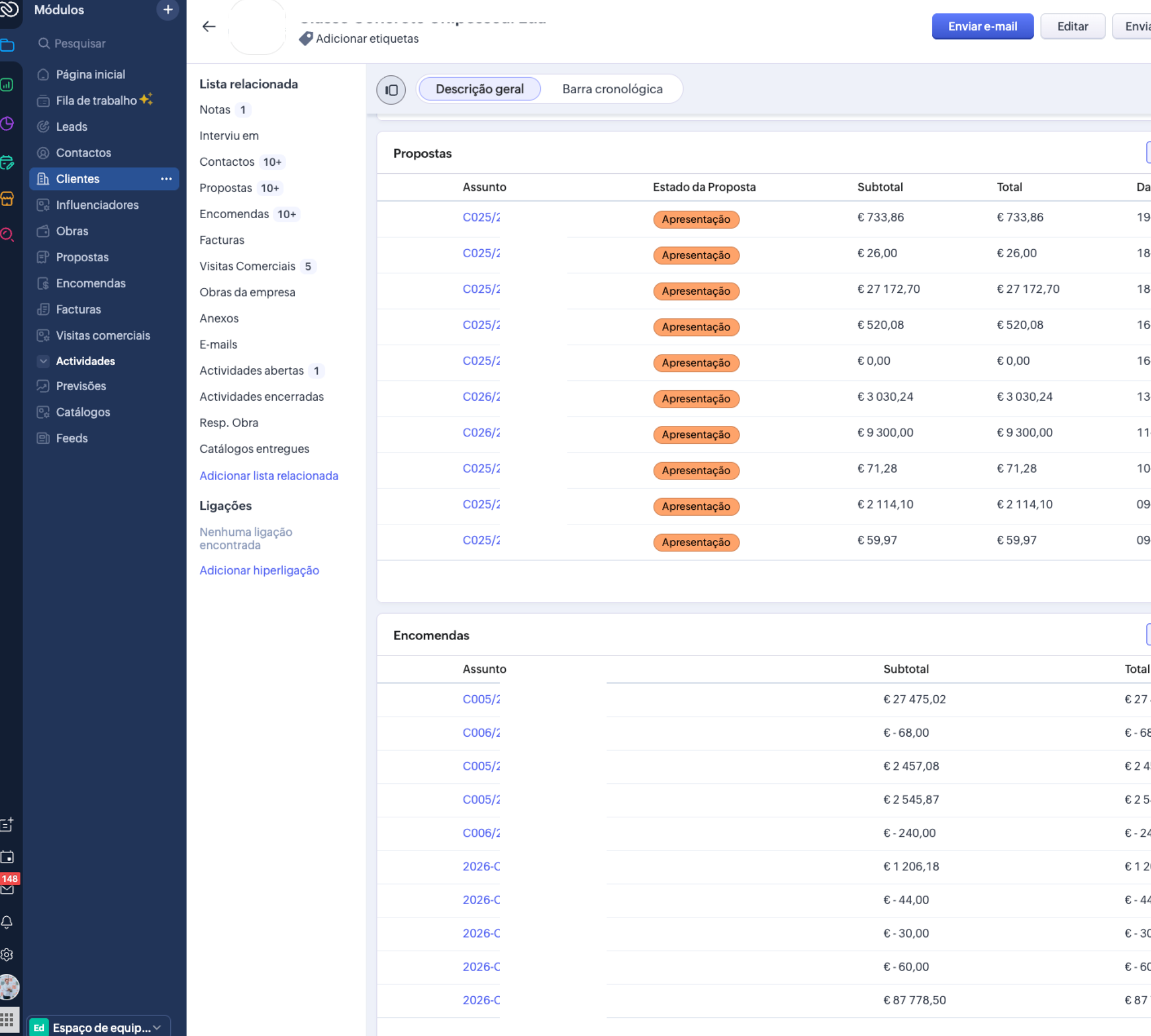Viewport: 1151px width, 1036px height.
Task: Collapse the Actividades group chevron
Action: click(x=43, y=361)
